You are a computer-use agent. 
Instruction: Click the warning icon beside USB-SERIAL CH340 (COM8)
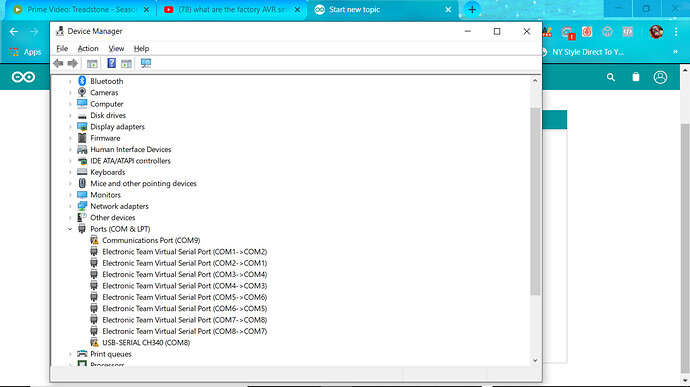(x=94, y=343)
